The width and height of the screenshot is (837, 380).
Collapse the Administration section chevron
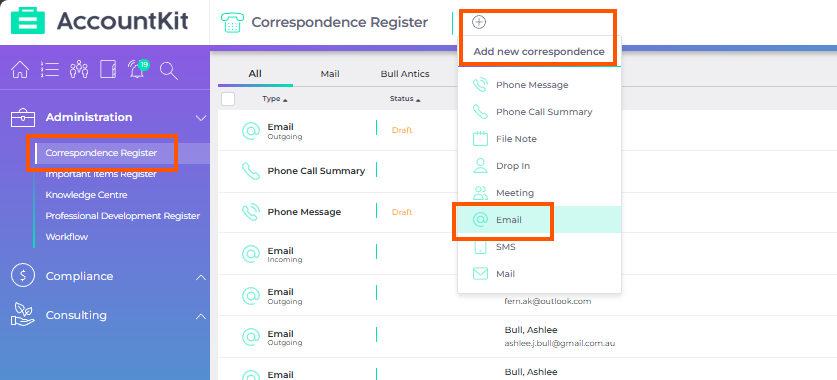click(x=201, y=117)
